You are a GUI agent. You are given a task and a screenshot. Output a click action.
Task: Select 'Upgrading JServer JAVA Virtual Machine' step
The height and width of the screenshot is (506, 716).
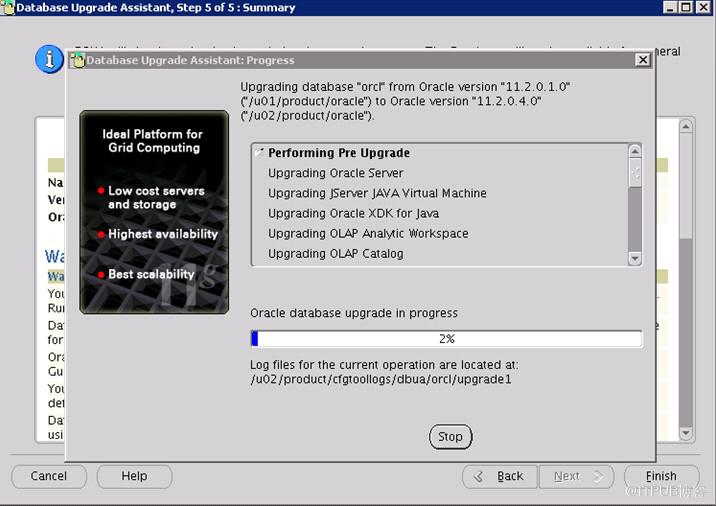[377, 193]
